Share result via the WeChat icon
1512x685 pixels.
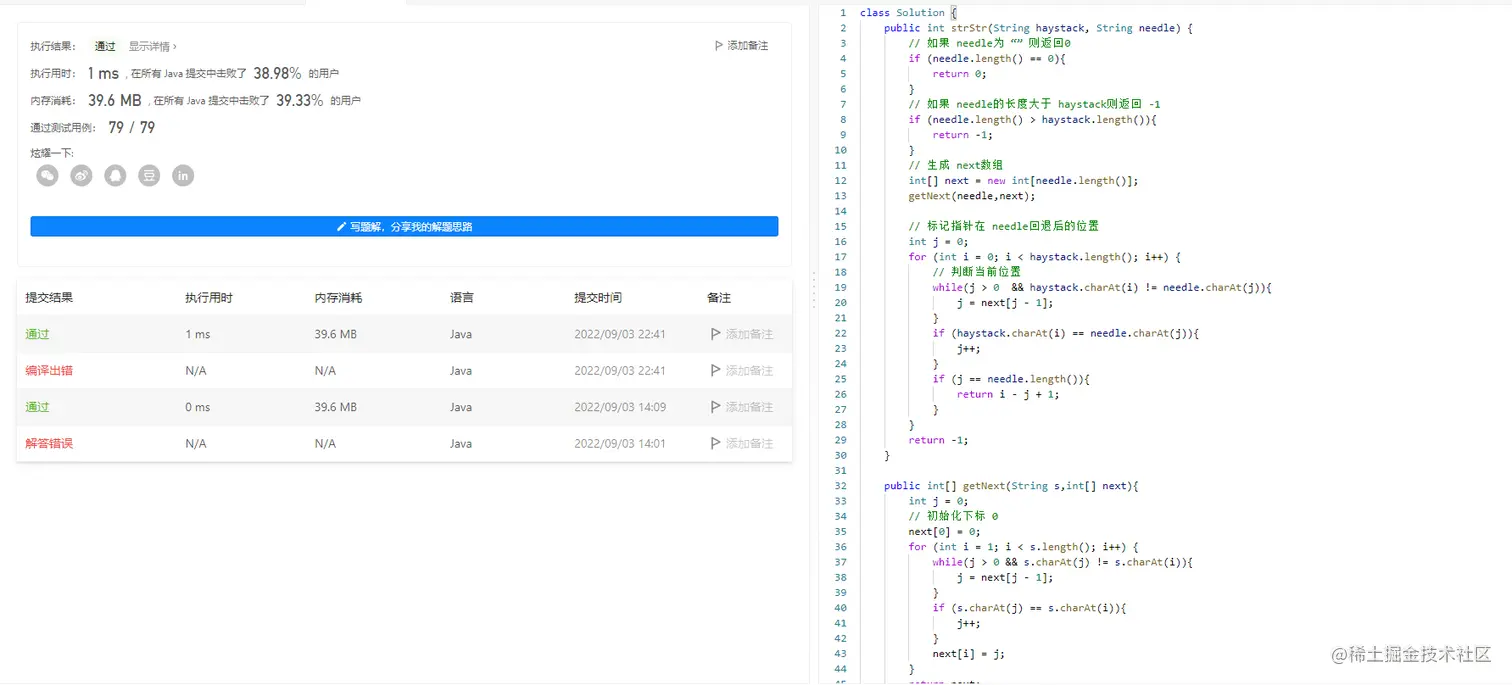pyautogui.click(x=47, y=176)
